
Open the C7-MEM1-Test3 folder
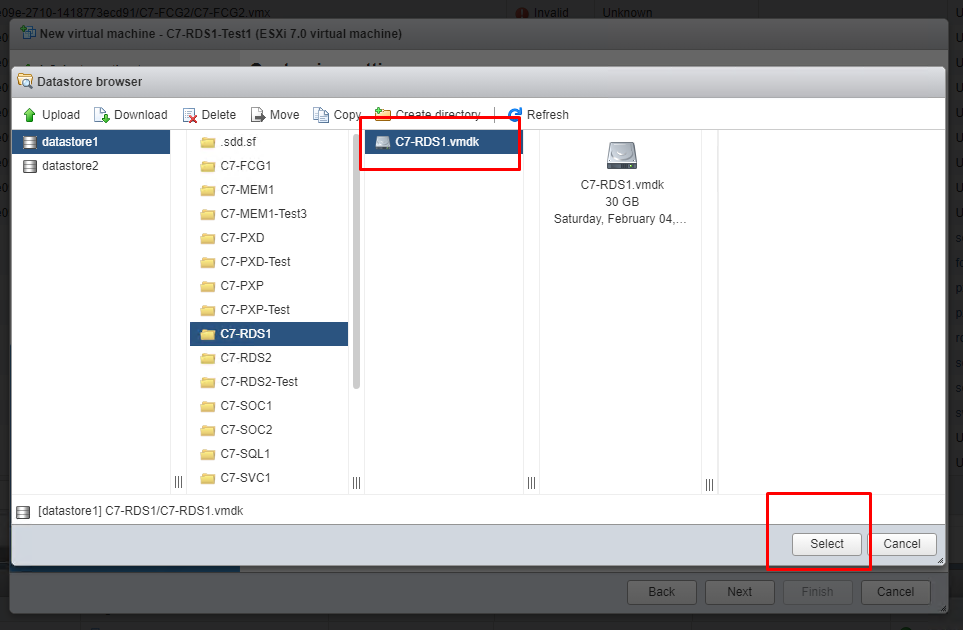point(263,214)
